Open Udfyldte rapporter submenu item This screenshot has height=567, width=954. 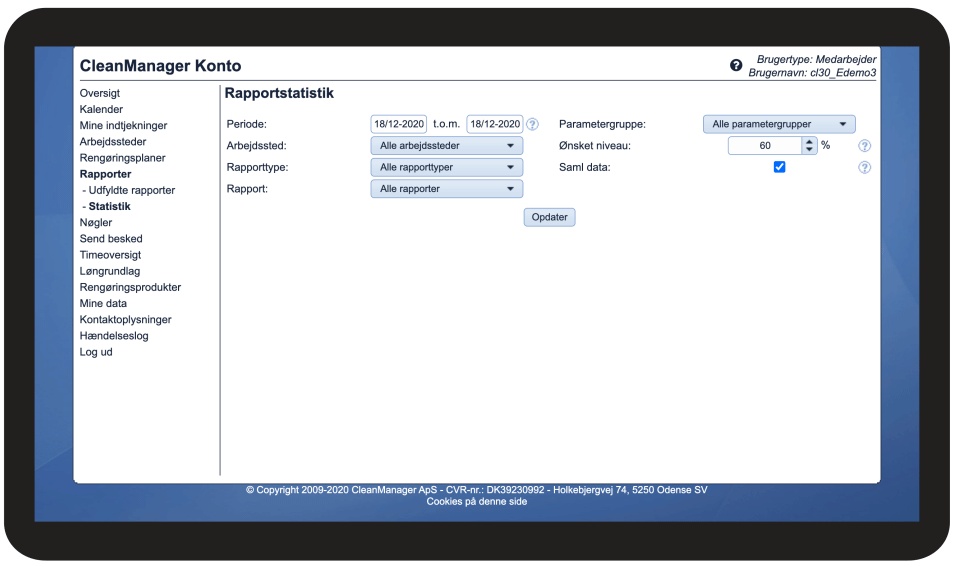129,190
